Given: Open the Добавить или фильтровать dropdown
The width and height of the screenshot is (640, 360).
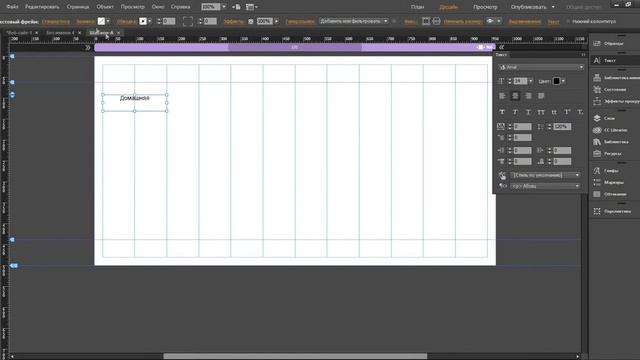Looking at the screenshot, I should tap(353, 21).
